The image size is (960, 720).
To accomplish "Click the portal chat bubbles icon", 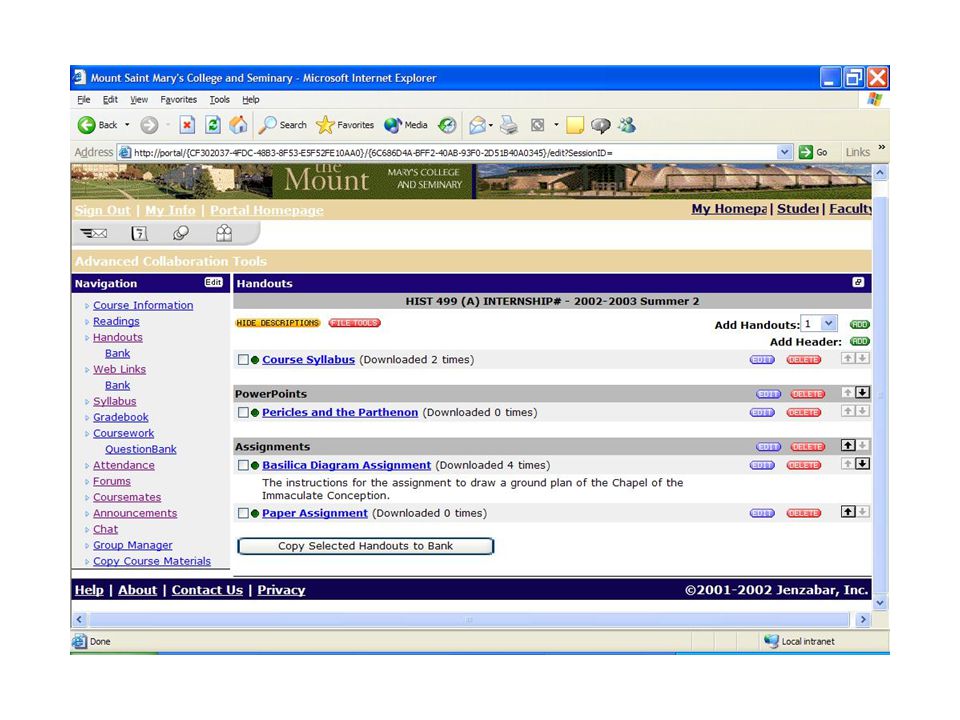I will (181, 233).
